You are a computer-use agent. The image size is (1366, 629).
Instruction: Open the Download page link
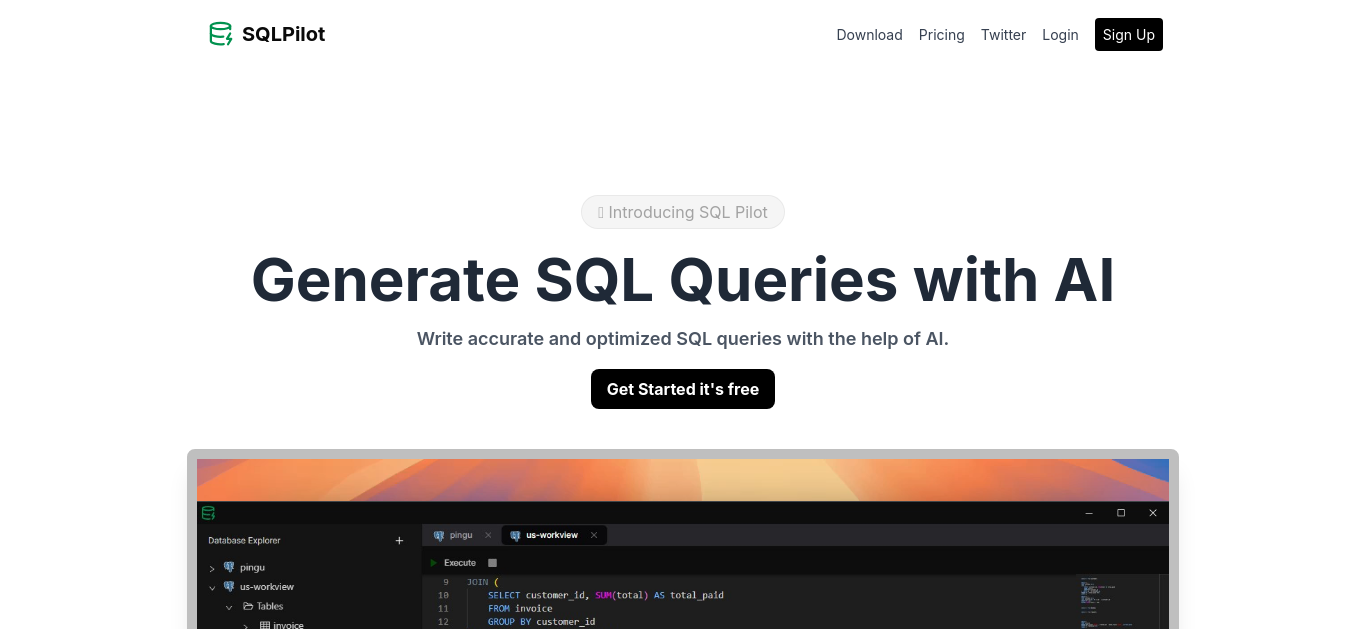(869, 35)
